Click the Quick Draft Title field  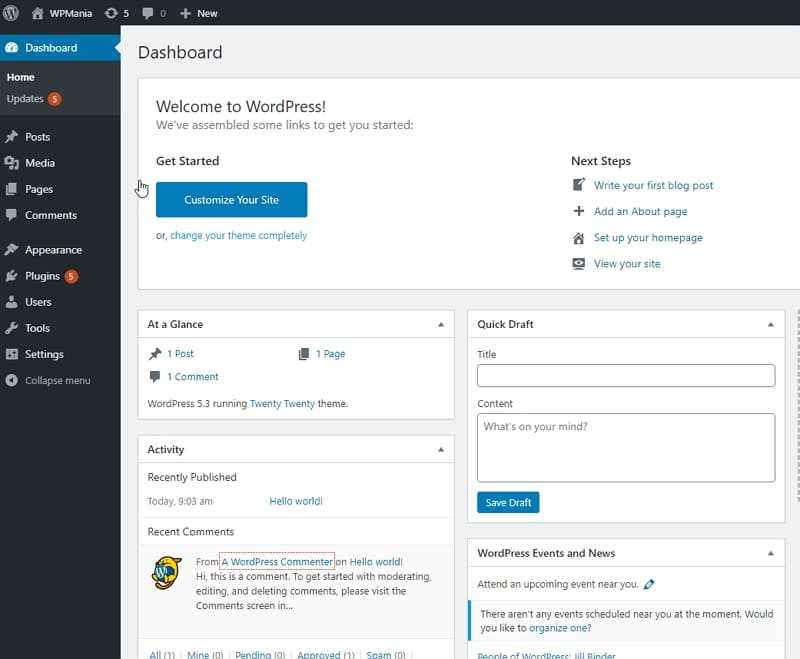626,376
